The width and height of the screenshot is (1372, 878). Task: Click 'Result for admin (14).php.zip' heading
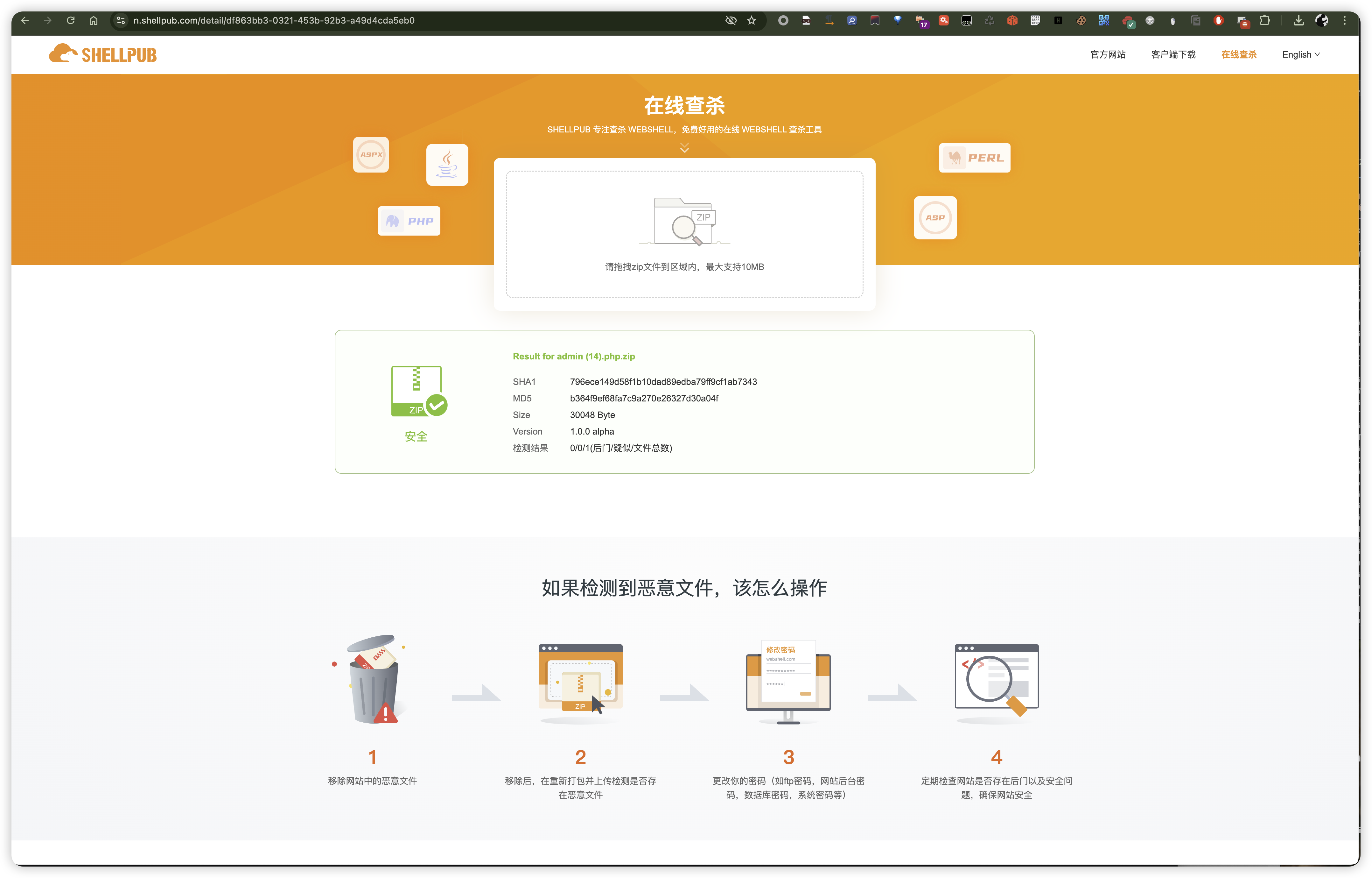[x=574, y=356]
